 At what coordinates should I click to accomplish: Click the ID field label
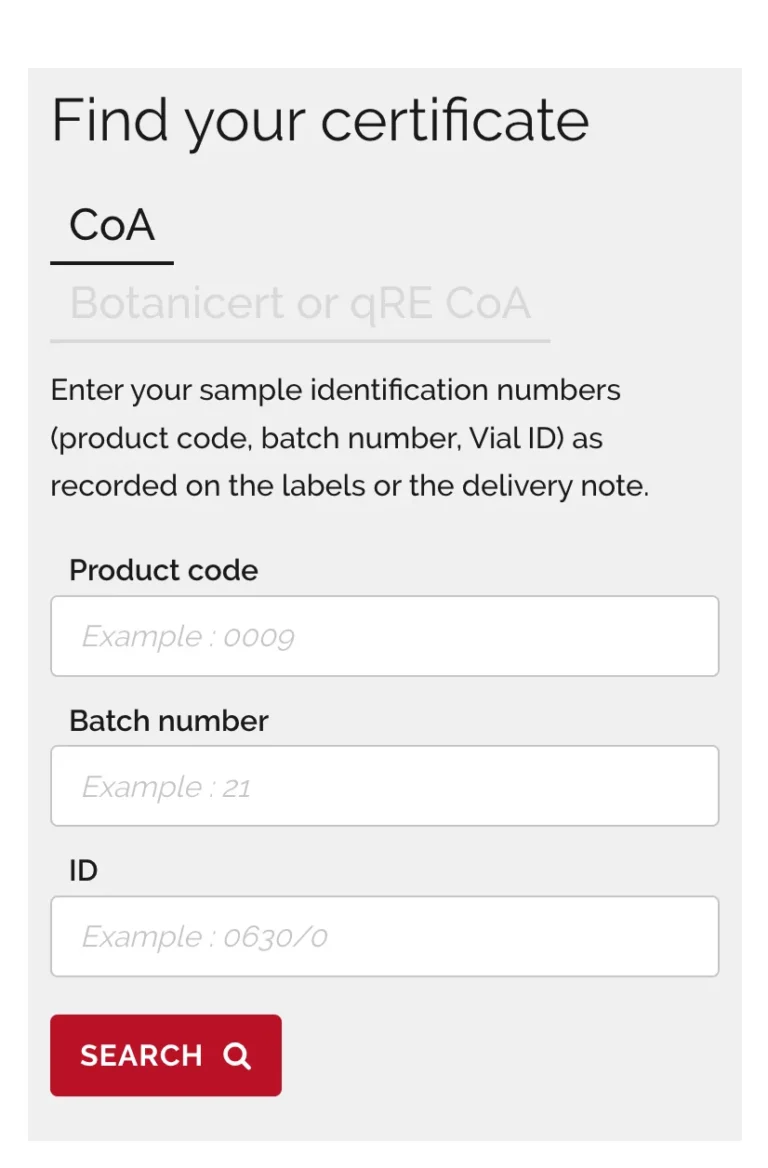pyautogui.click(x=84, y=871)
